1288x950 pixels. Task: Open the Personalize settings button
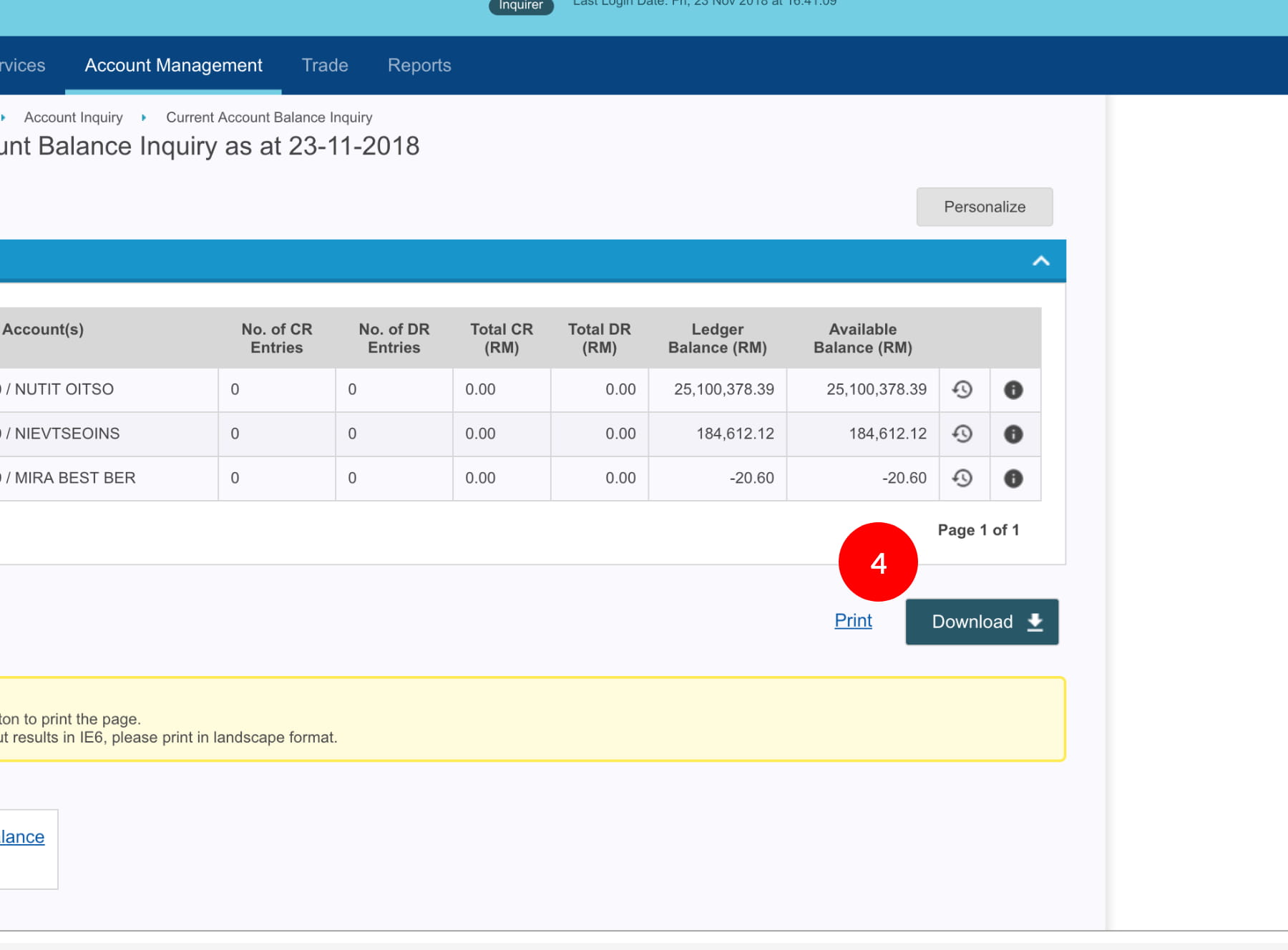(x=984, y=207)
